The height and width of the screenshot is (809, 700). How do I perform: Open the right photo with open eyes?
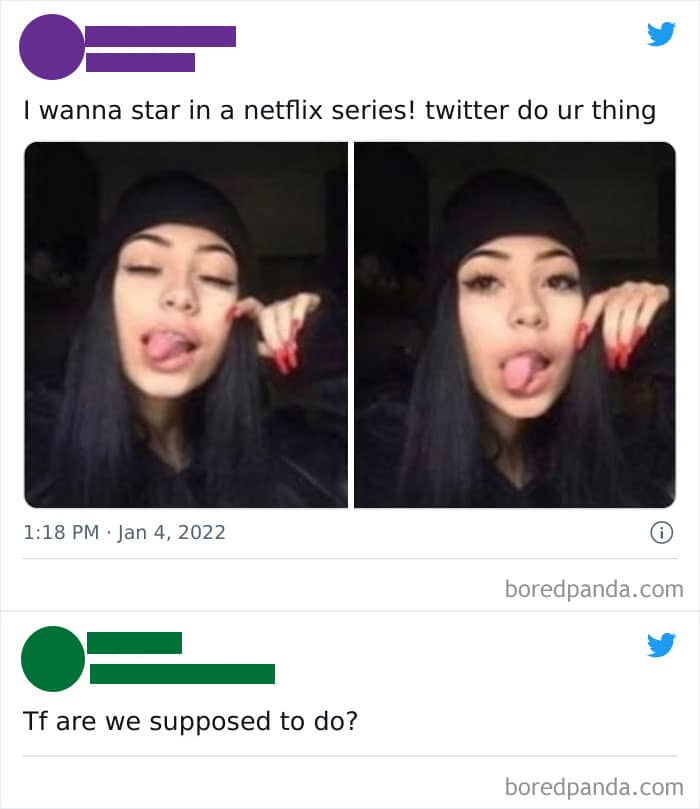(x=515, y=325)
